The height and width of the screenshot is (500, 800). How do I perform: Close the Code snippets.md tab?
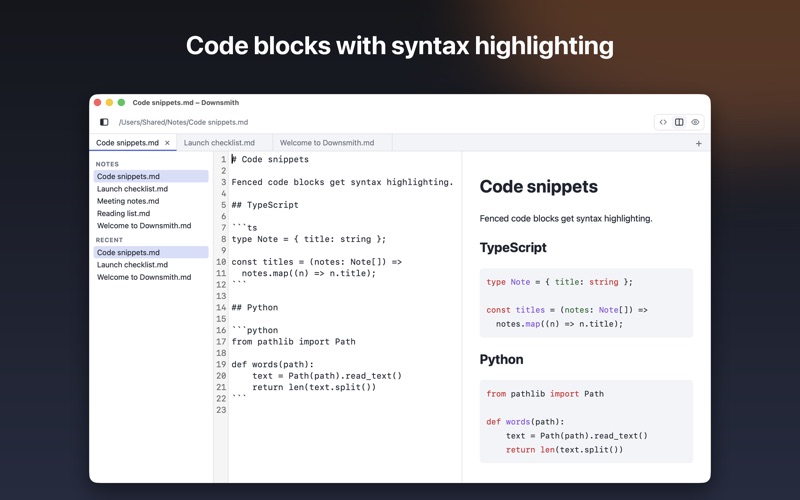tap(167, 143)
